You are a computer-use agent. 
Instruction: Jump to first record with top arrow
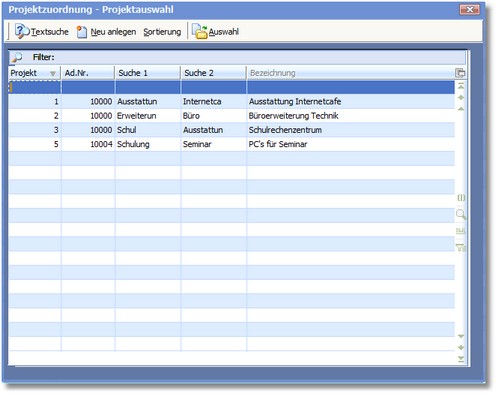pos(461,86)
